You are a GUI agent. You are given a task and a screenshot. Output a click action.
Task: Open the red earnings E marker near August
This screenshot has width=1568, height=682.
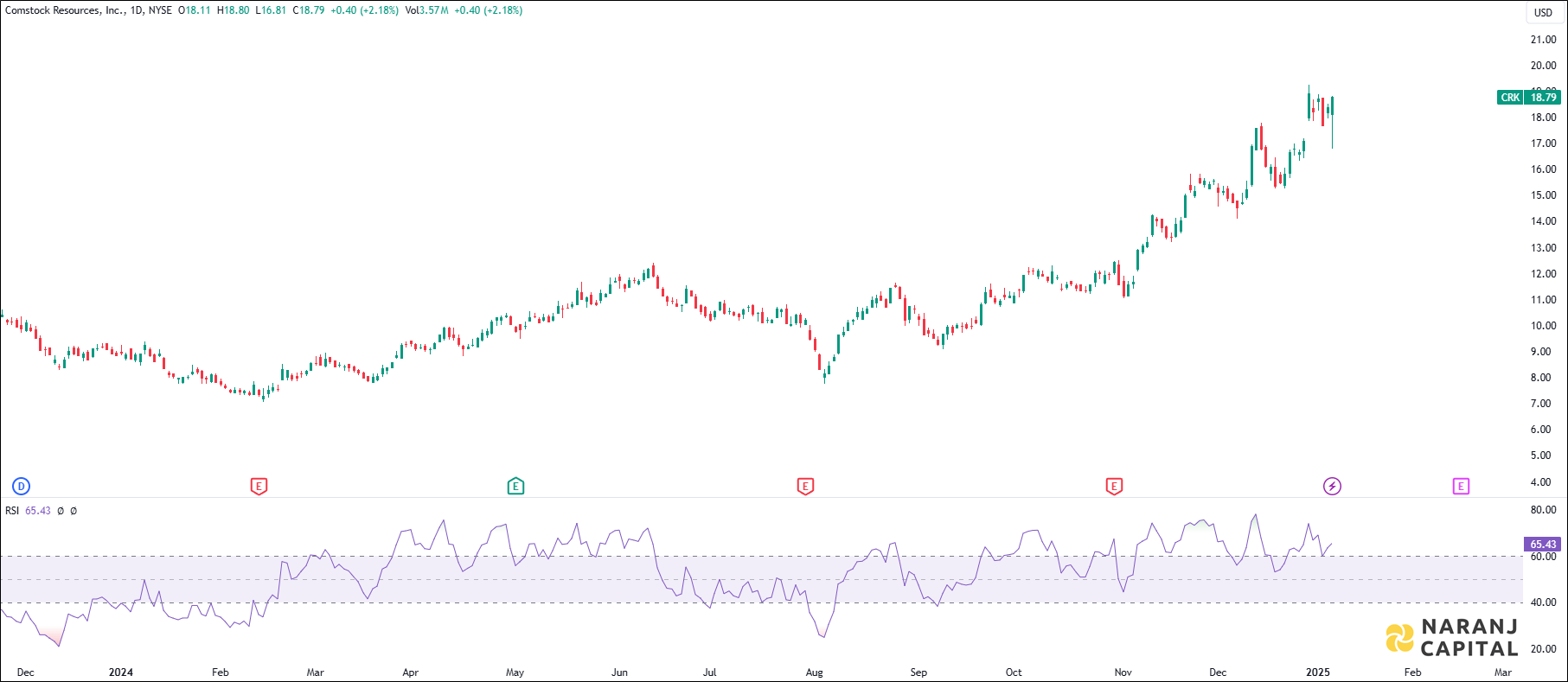805,486
